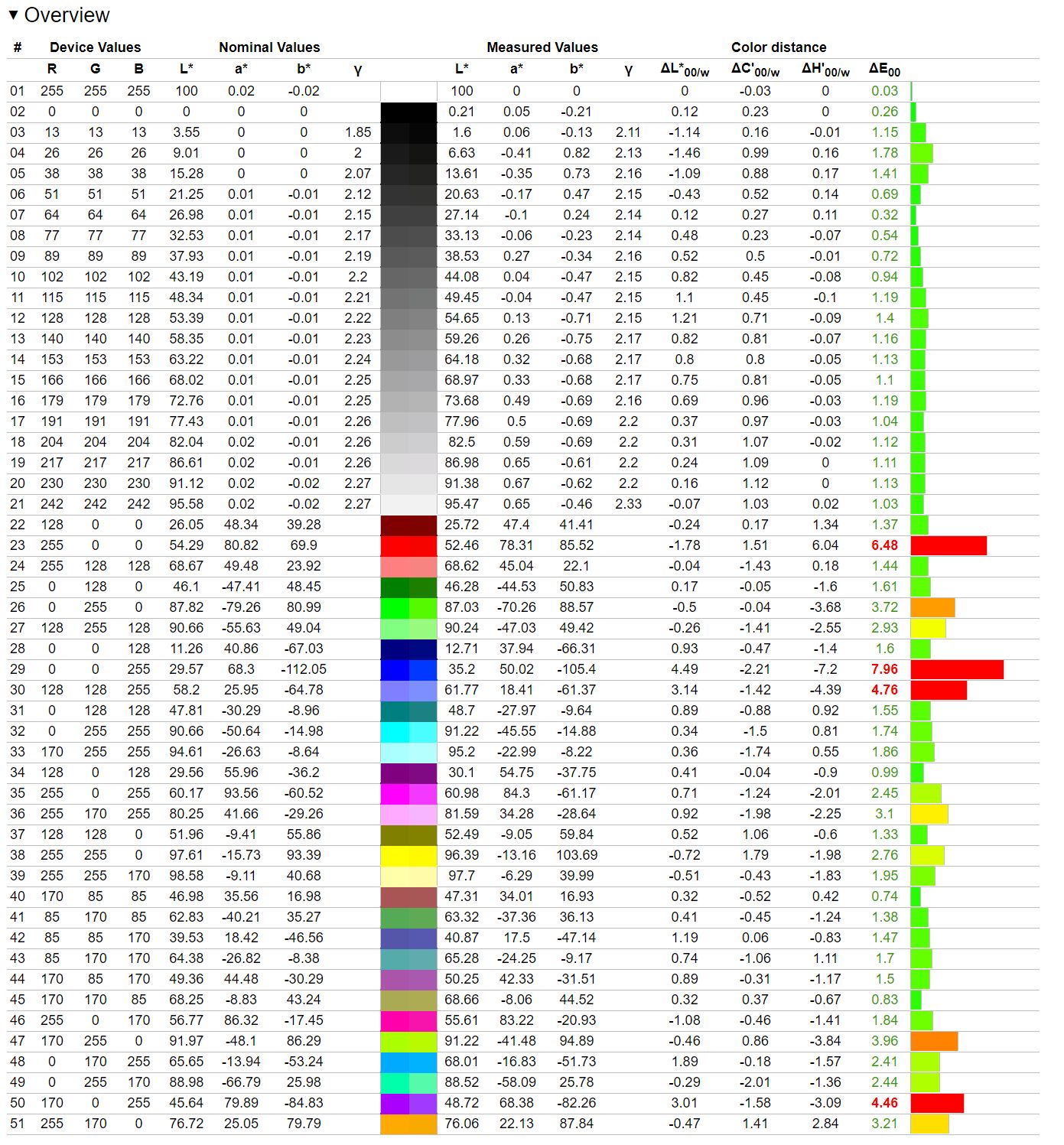Click the Measured Values column group header
Screen dimensions: 1064x1145
pos(542,47)
